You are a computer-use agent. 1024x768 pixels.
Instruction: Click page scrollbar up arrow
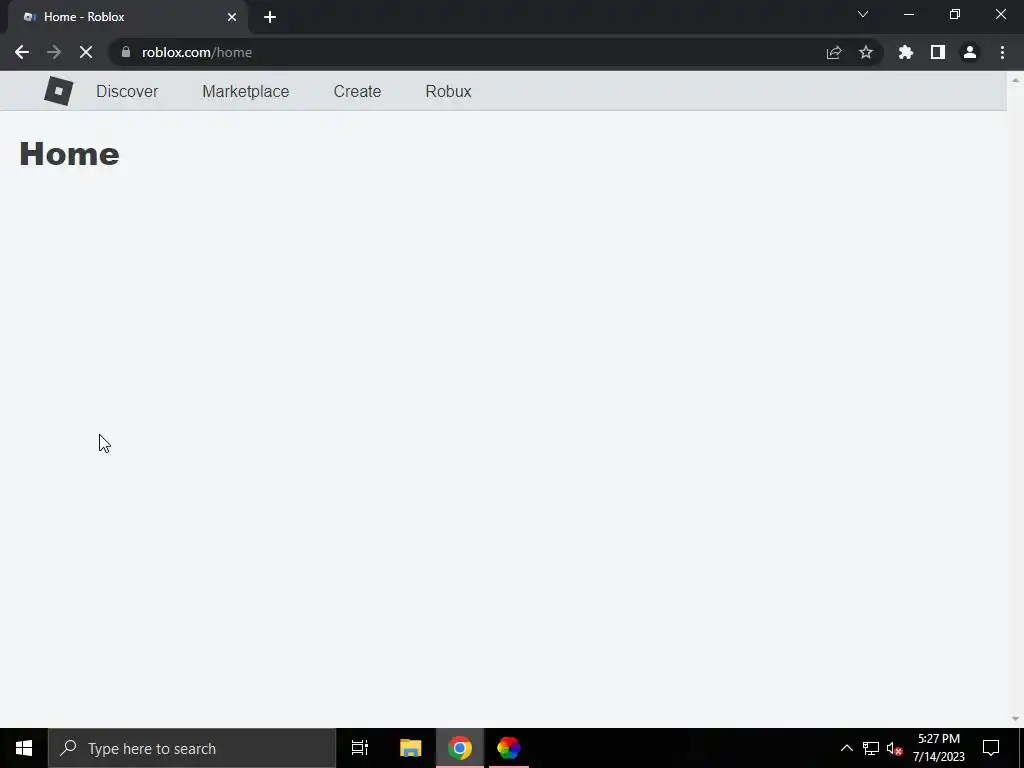(x=1015, y=80)
